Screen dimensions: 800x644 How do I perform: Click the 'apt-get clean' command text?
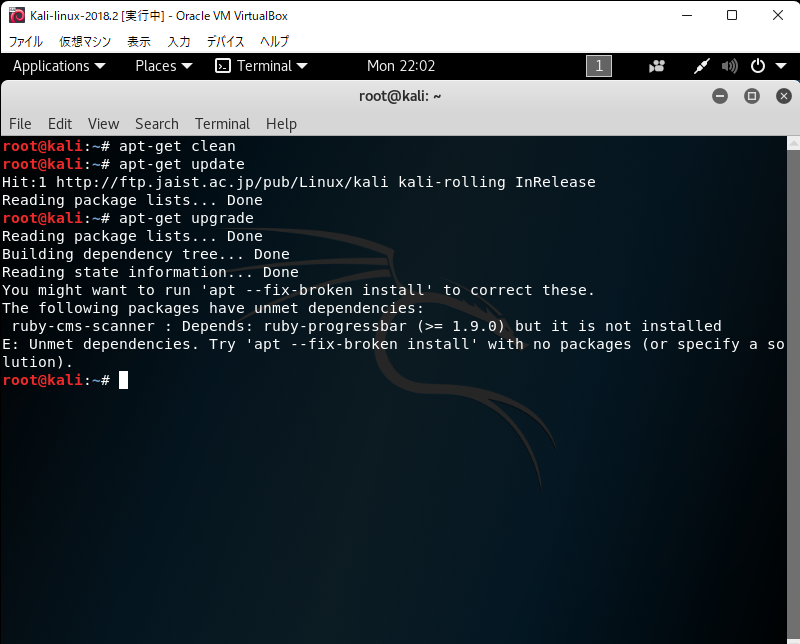[177, 146]
